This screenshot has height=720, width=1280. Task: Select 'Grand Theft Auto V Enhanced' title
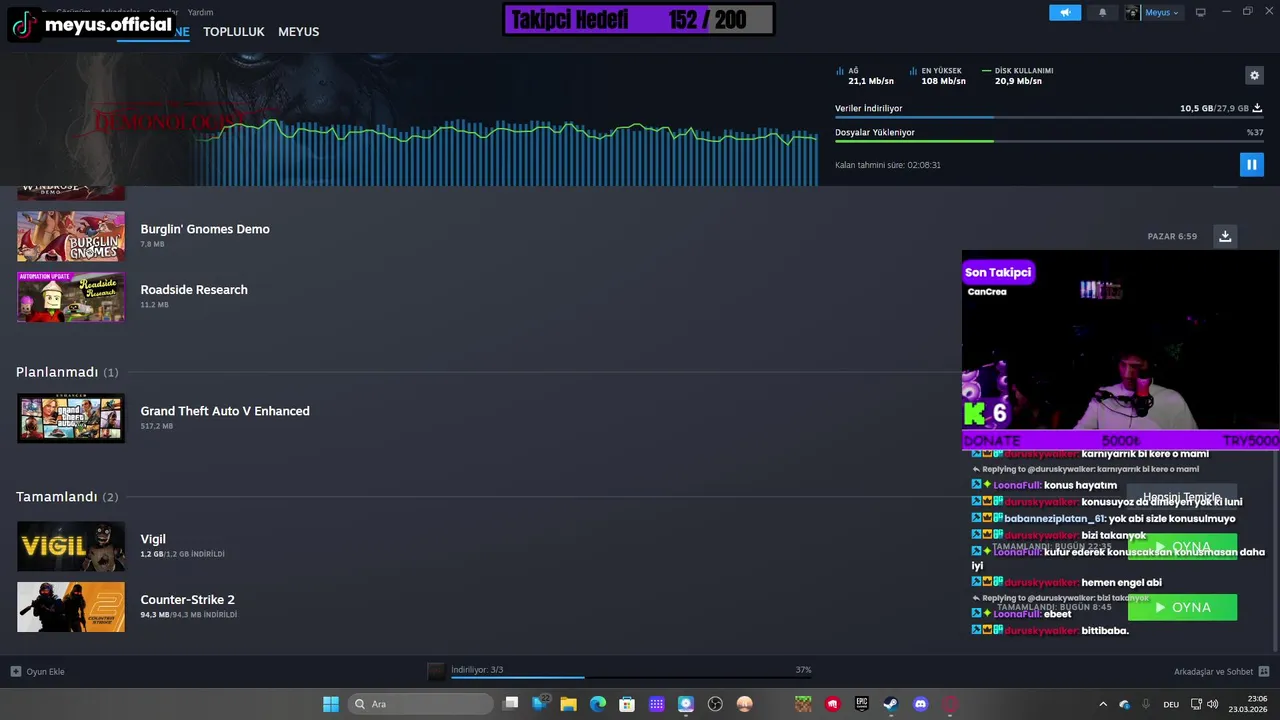[x=225, y=411]
